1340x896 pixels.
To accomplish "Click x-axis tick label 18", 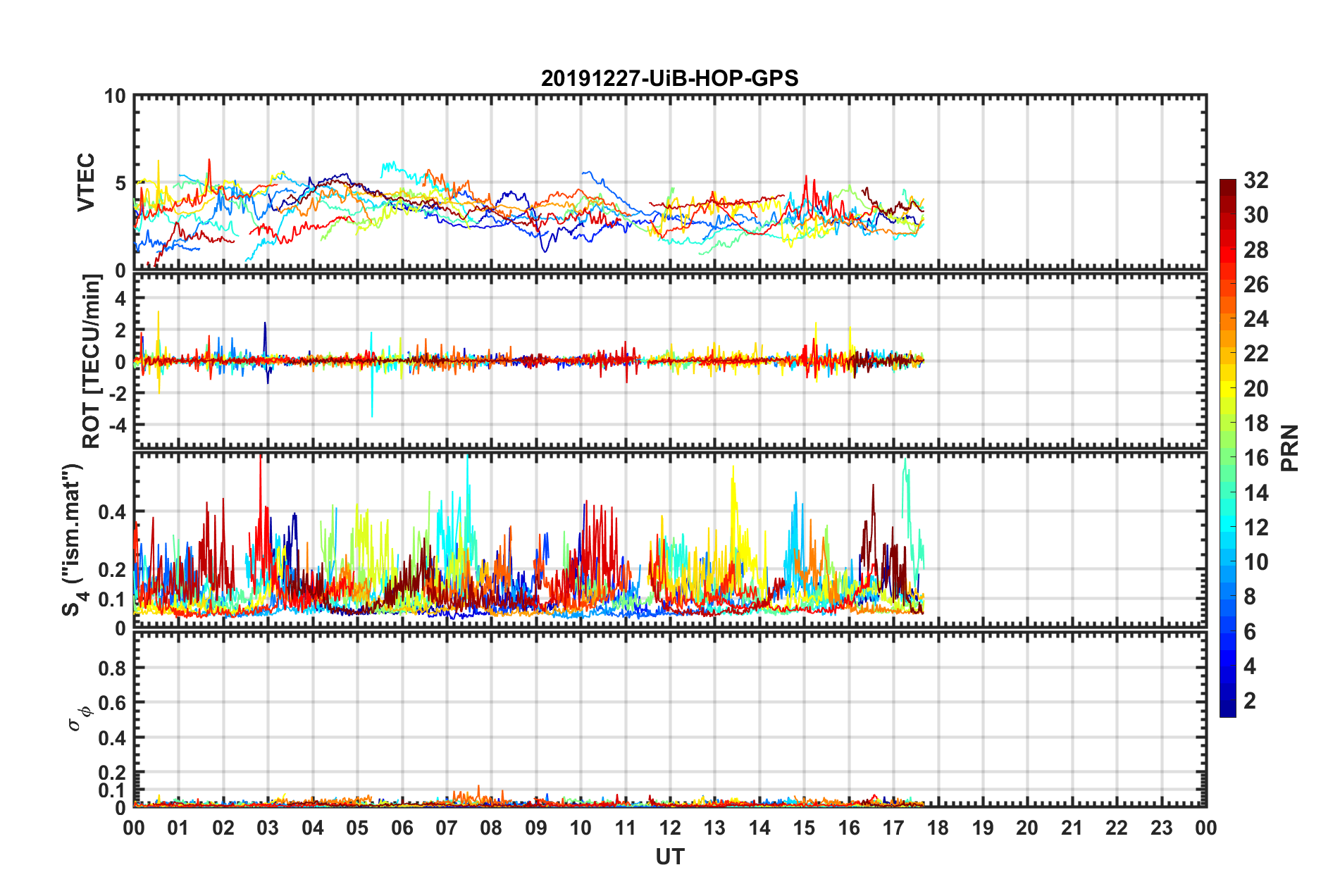I will [x=938, y=828].
